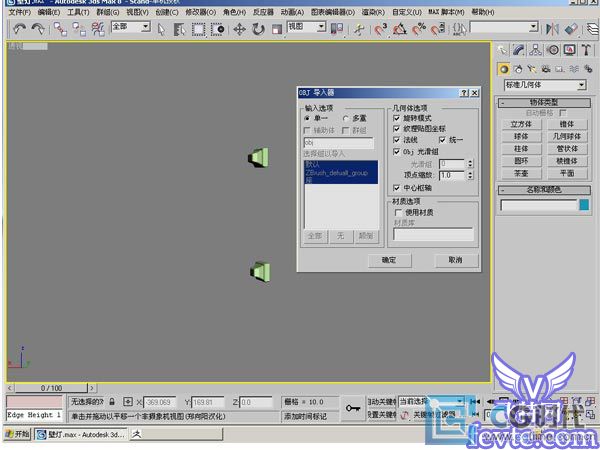Select the 单一 radio option
The width and height of the screenshot is (600, 450).
tap(307, 118)
